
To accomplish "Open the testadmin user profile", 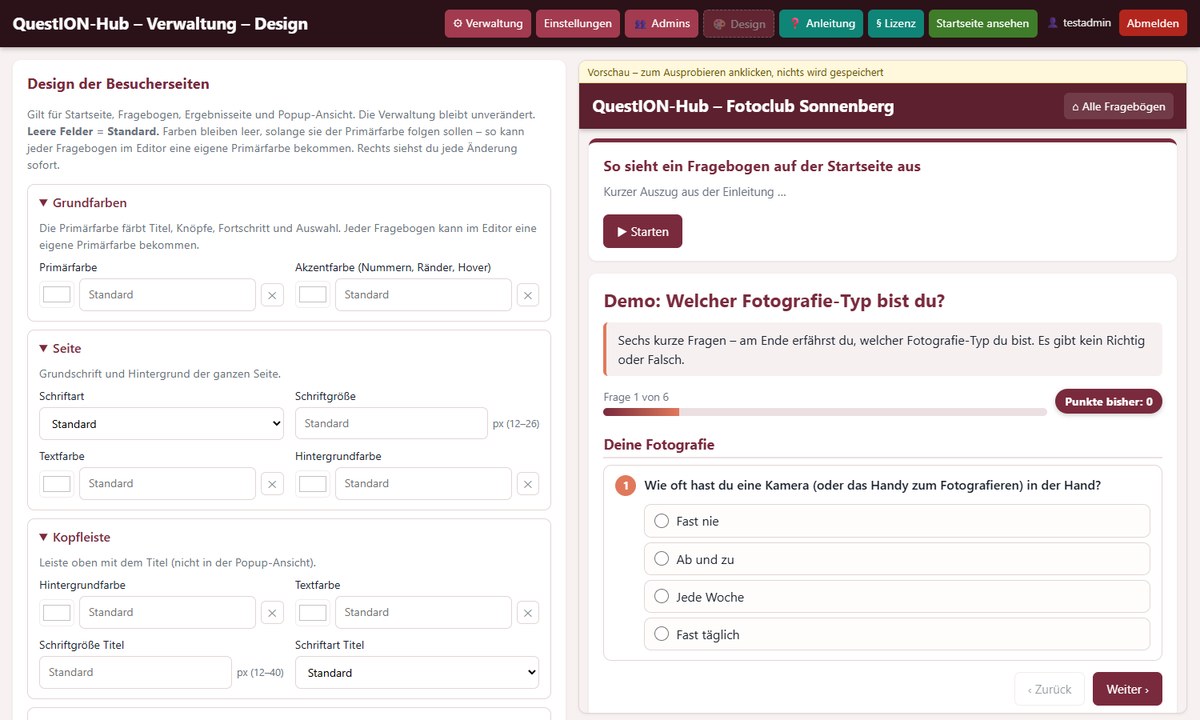I will [x=1079, y=24].
